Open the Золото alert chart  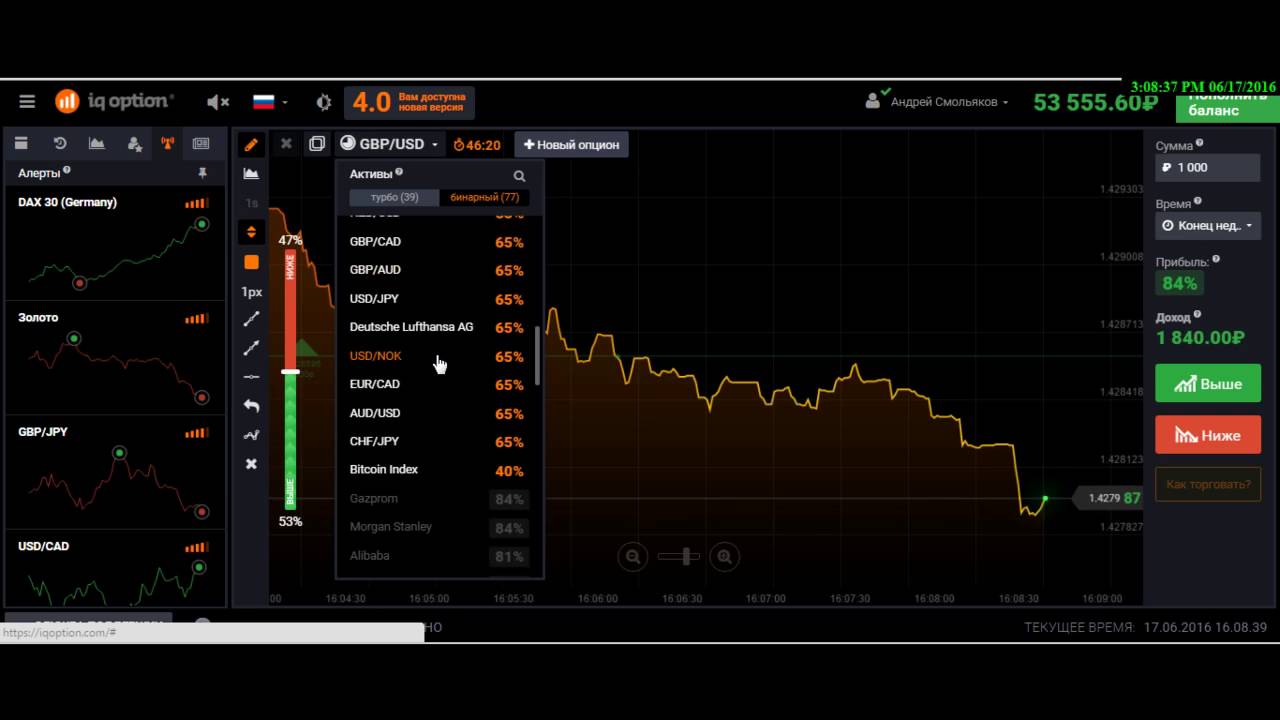click(x=115, y=359)
